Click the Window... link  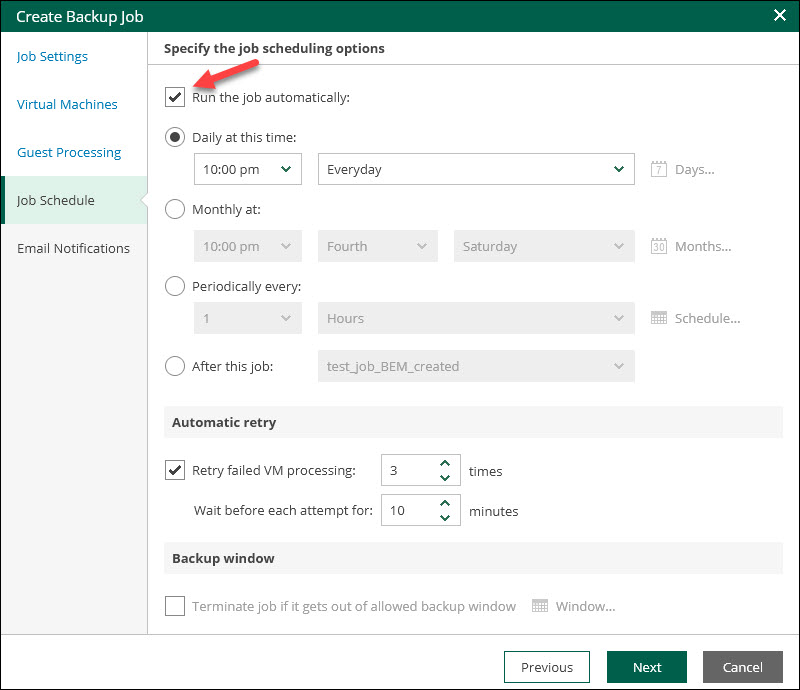[585, 606]
